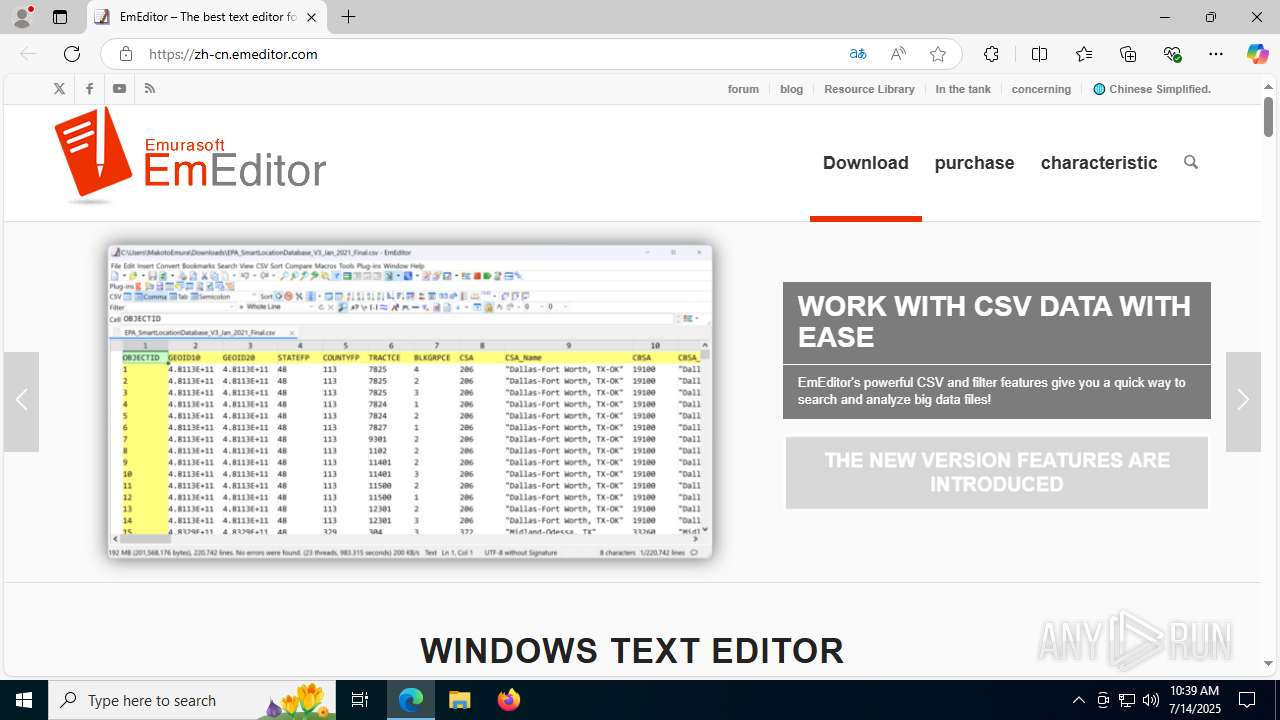Click the EmEditor logo
Viewport: 1280px width, 720px height.
[191, 155]
